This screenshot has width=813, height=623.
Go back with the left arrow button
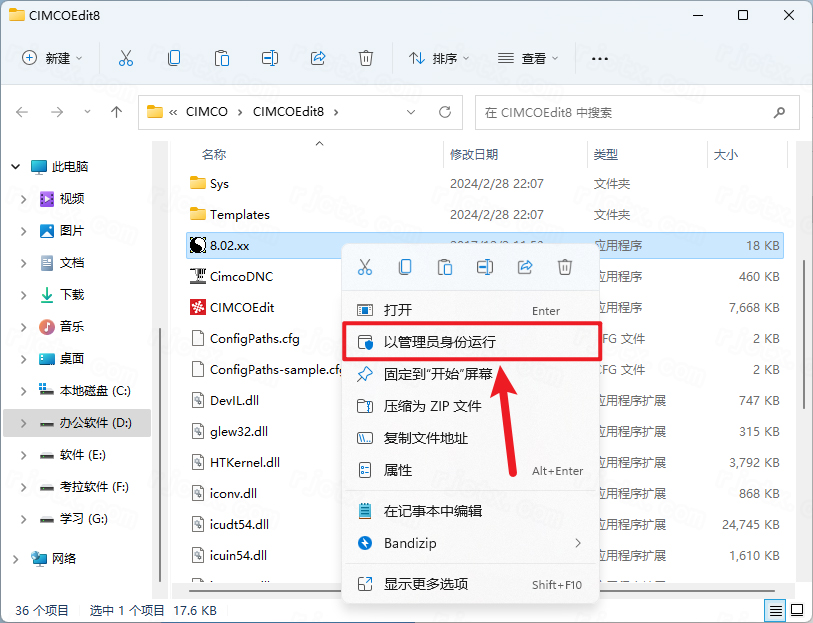coord(22,112)
